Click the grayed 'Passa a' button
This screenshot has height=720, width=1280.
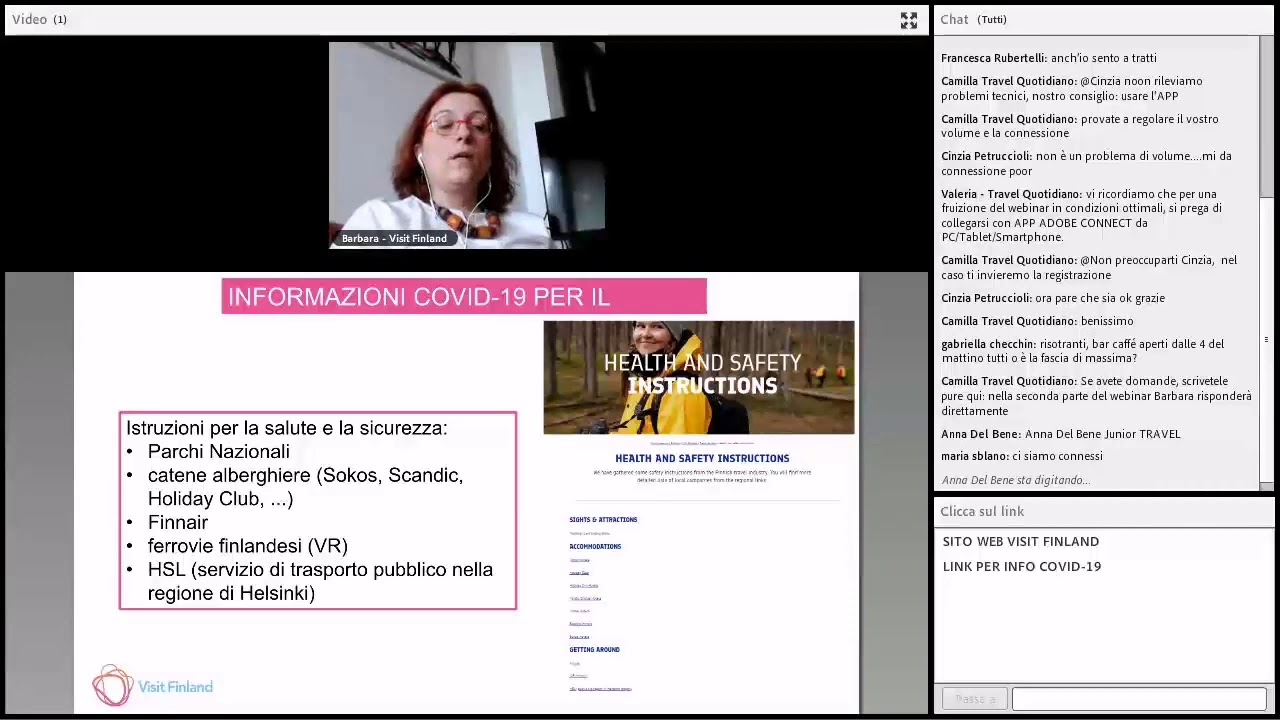(x=975, y=699)
